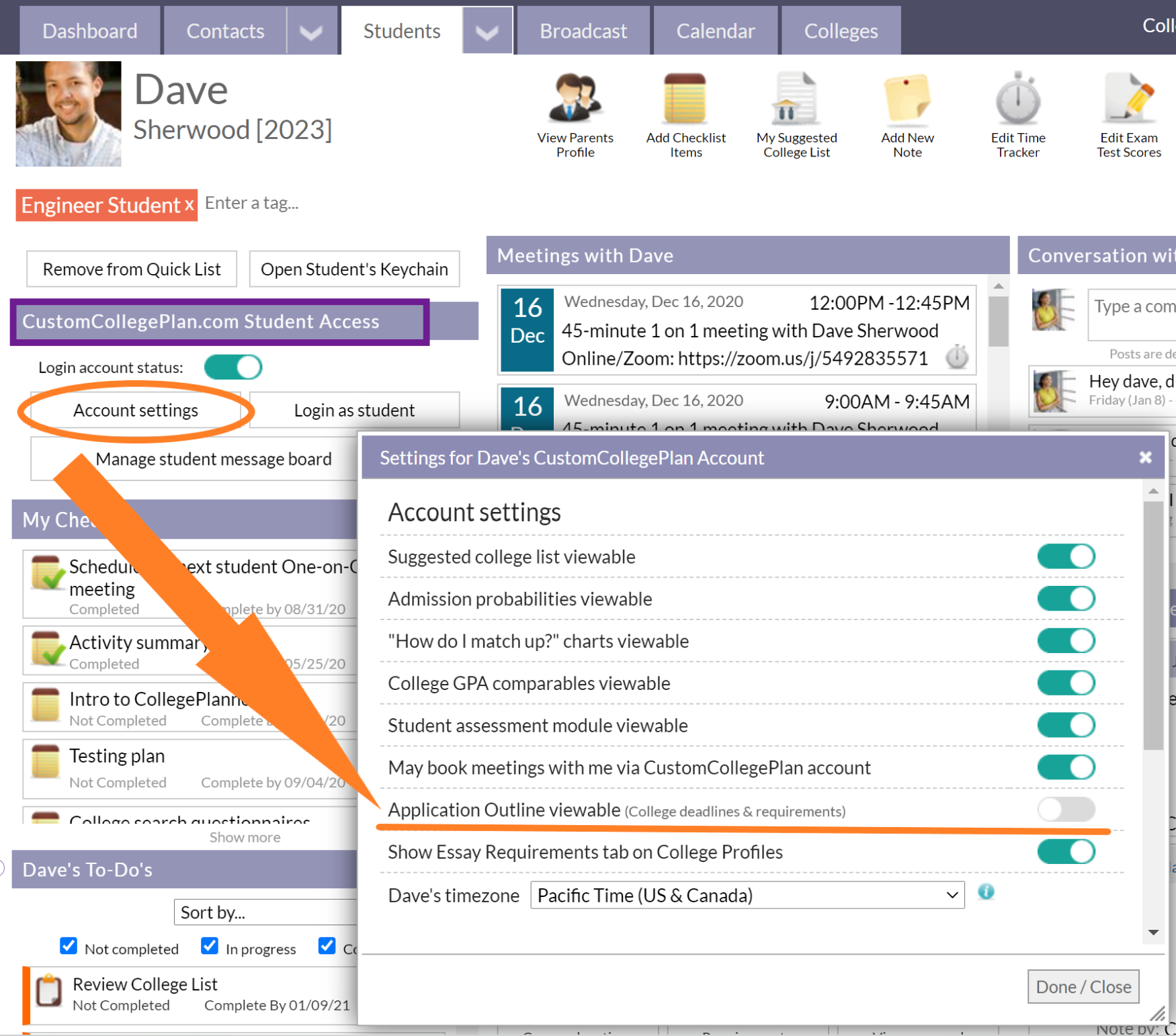Open Edit Exam Test Scores icon
The height and width of the screenshot is (1036, 1176).
click(1129, 99)
